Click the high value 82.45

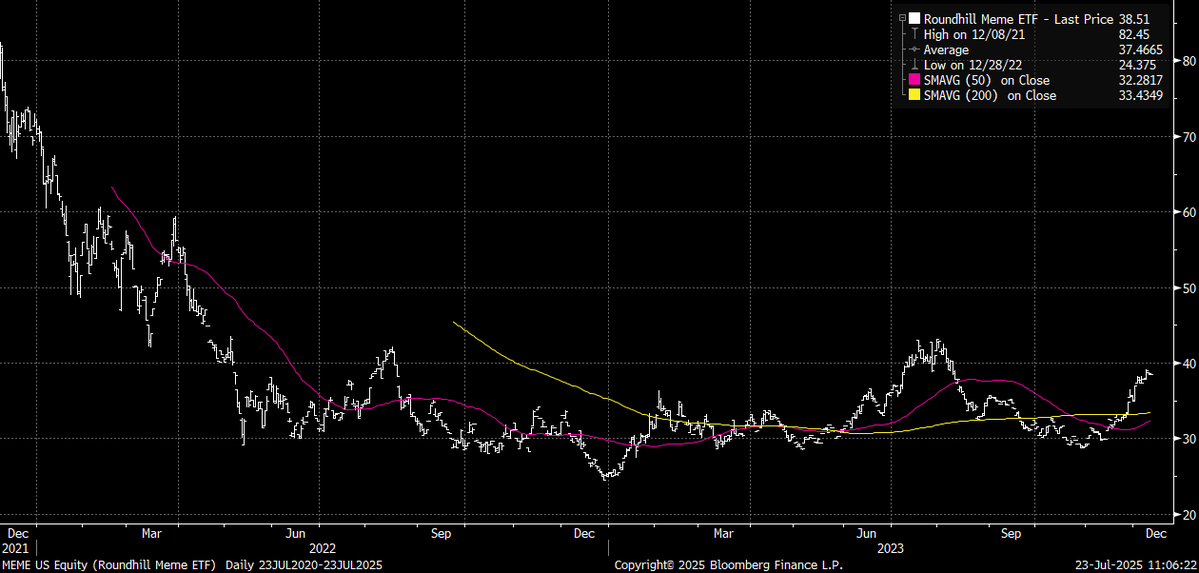pyautogui.click(x=1134, y=34)
